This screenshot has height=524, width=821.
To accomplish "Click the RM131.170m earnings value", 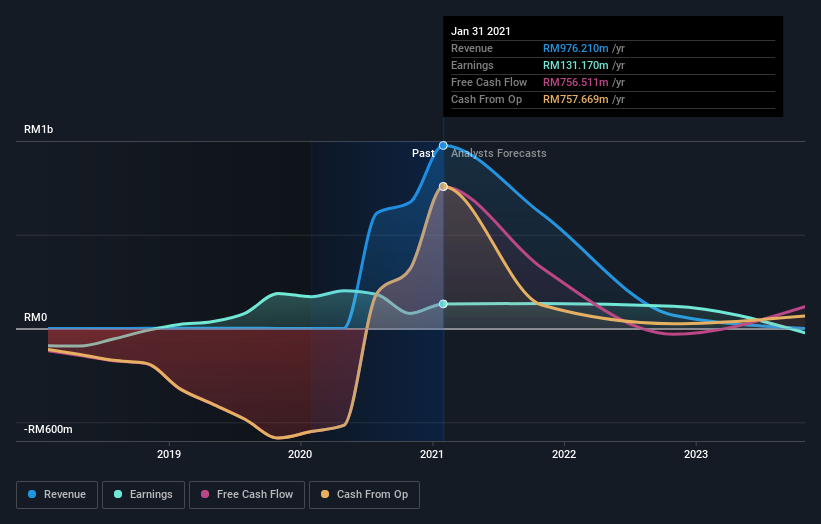I will click(575, 65).
